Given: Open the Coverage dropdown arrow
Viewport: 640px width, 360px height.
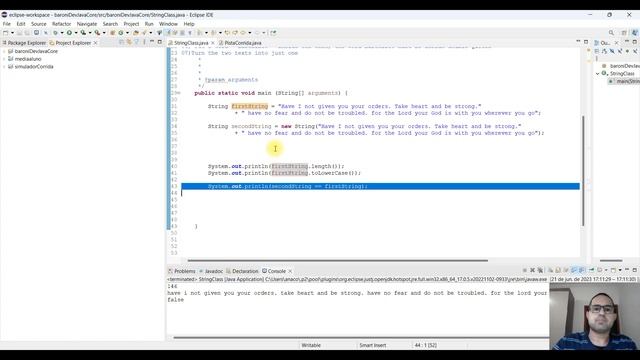Looking at the screenshot, I should pos(90,33).
